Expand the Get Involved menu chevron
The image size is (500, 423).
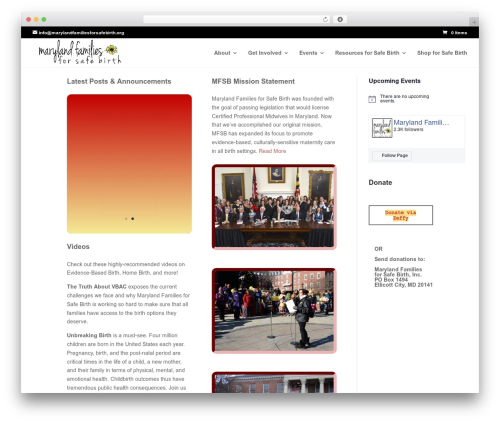(x=286, y=53)
